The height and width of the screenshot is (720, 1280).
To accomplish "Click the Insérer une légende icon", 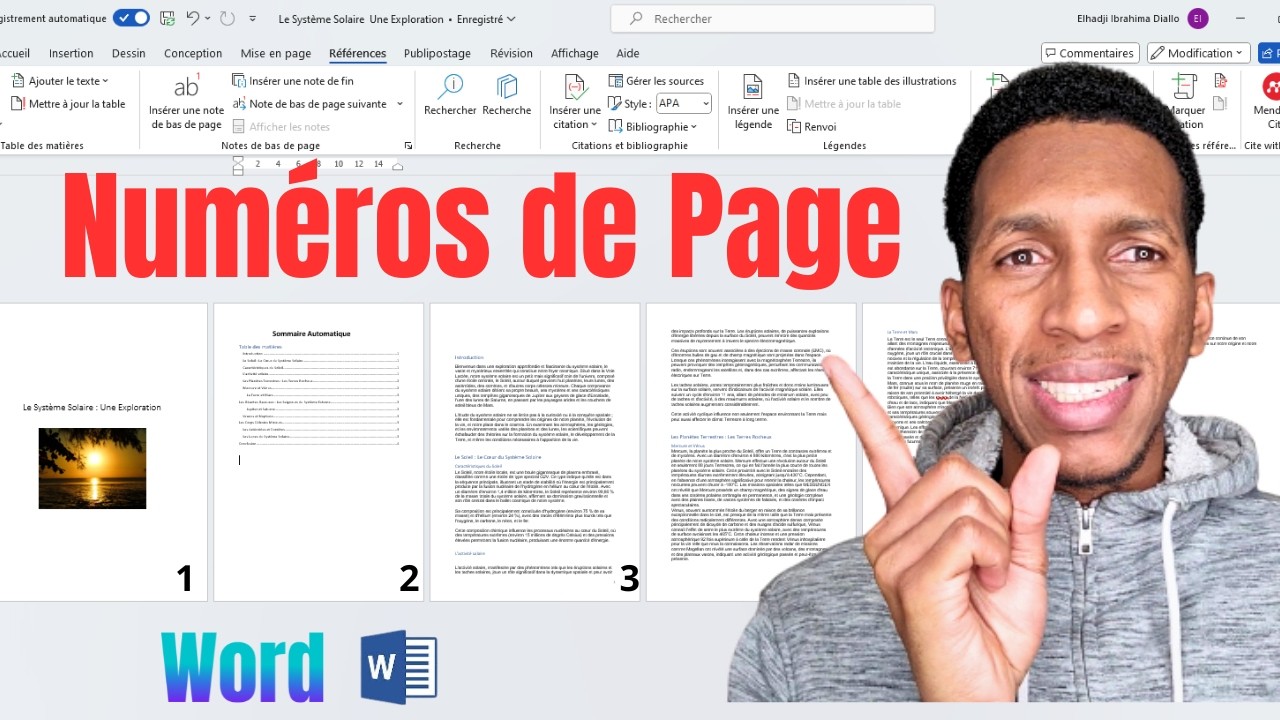I will click(753, 87).
